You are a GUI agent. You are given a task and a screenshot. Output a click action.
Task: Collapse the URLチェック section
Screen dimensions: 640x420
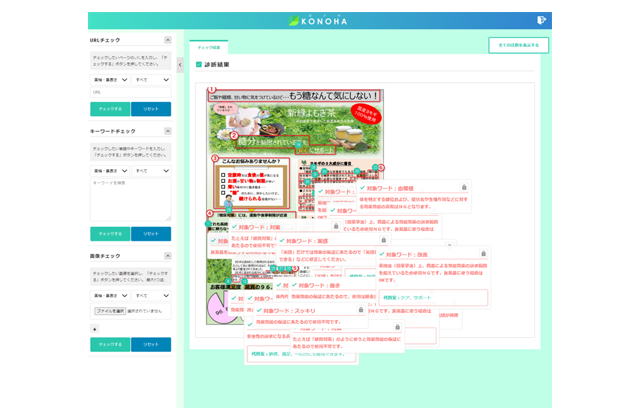click(x=168, y=40)
